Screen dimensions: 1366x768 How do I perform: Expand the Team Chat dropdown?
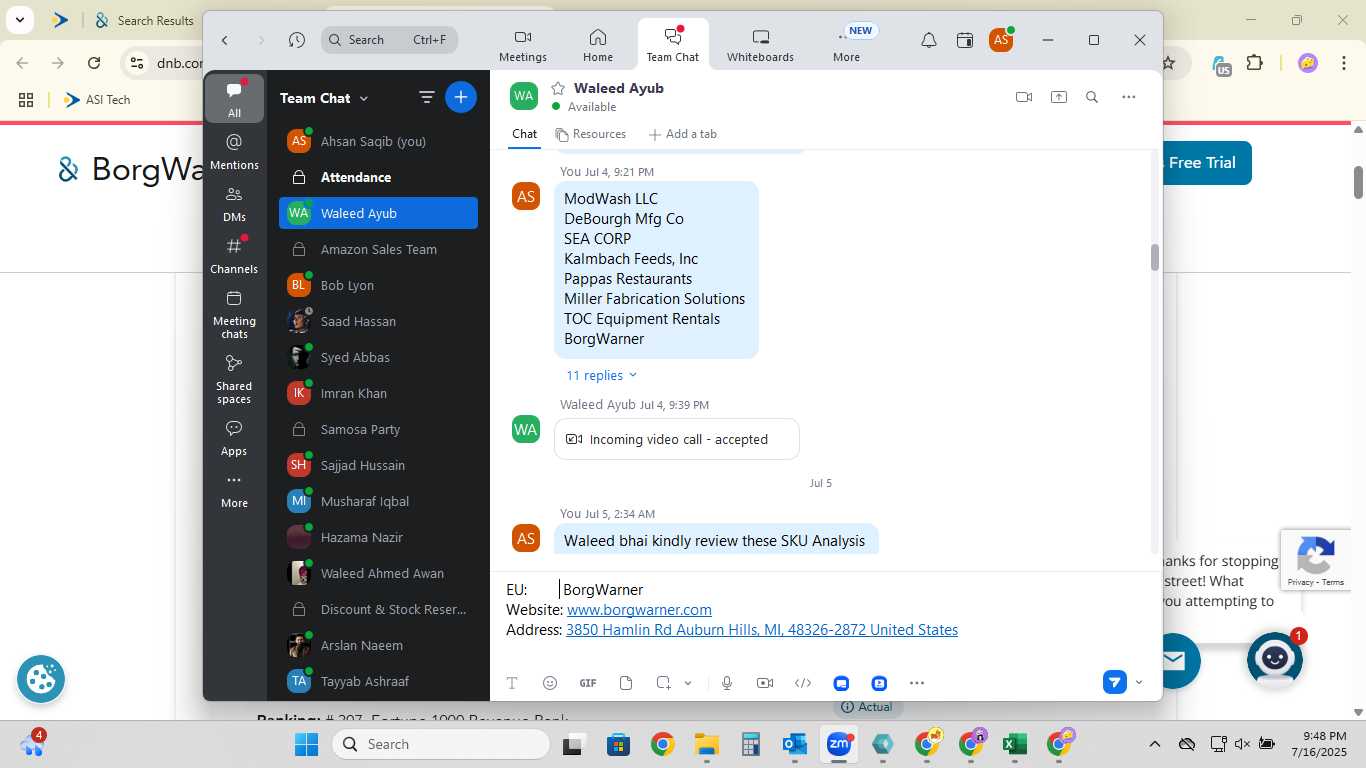point(324,98)
